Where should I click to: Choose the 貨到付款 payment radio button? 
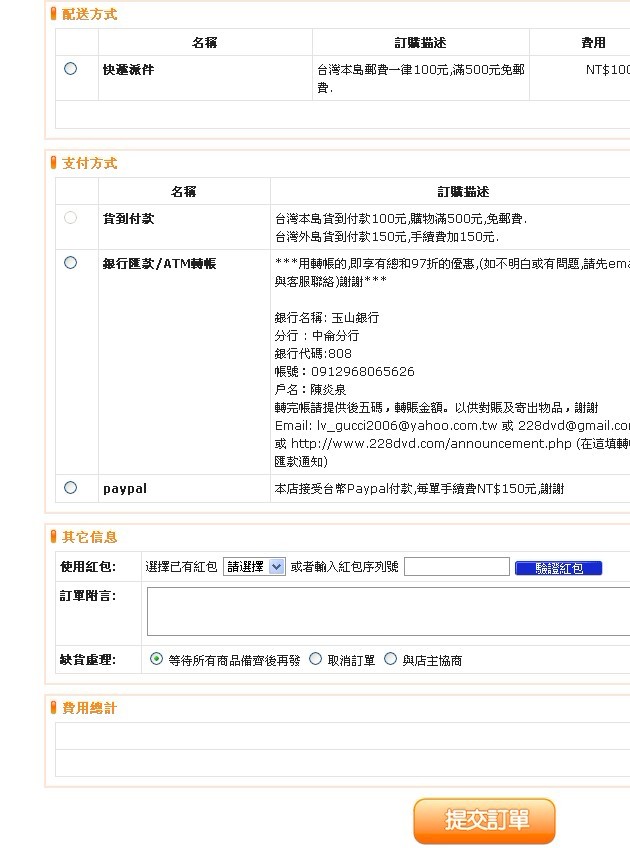pyautogui.click(x=70, y=217)
